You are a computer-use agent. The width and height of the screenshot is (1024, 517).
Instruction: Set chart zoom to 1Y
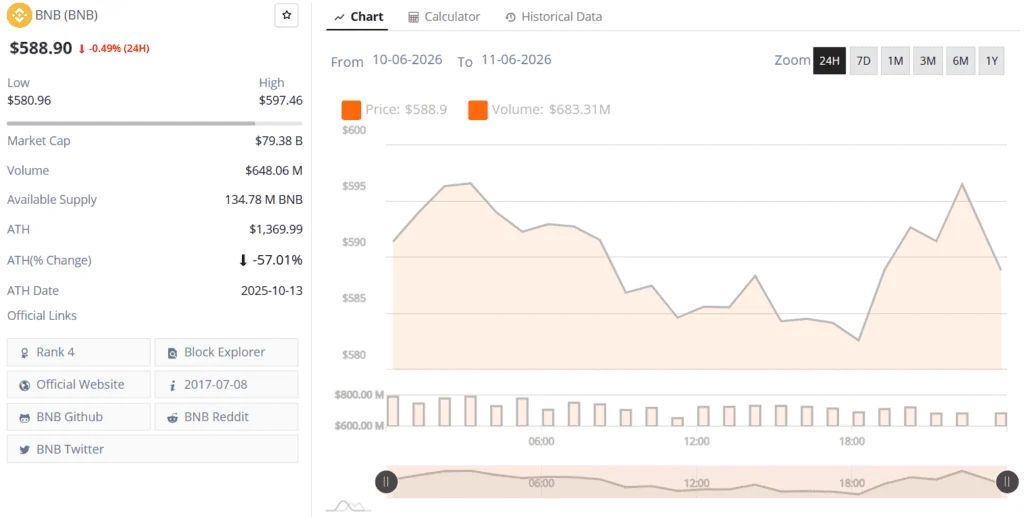click(x=991, y=61)
